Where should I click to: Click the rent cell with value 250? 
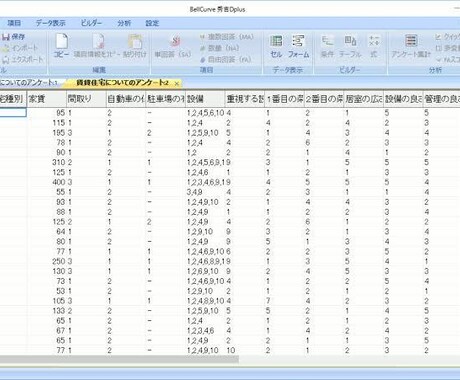(x=47, y=261)
